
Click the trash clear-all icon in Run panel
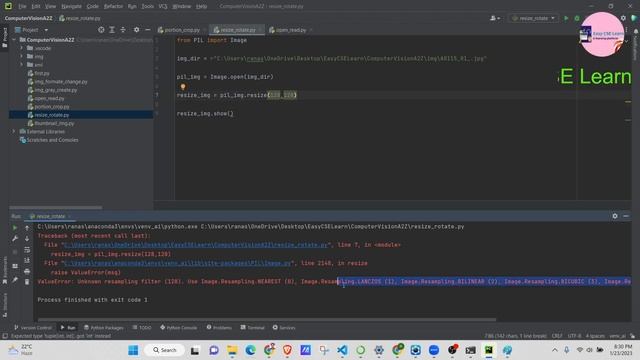27,282
